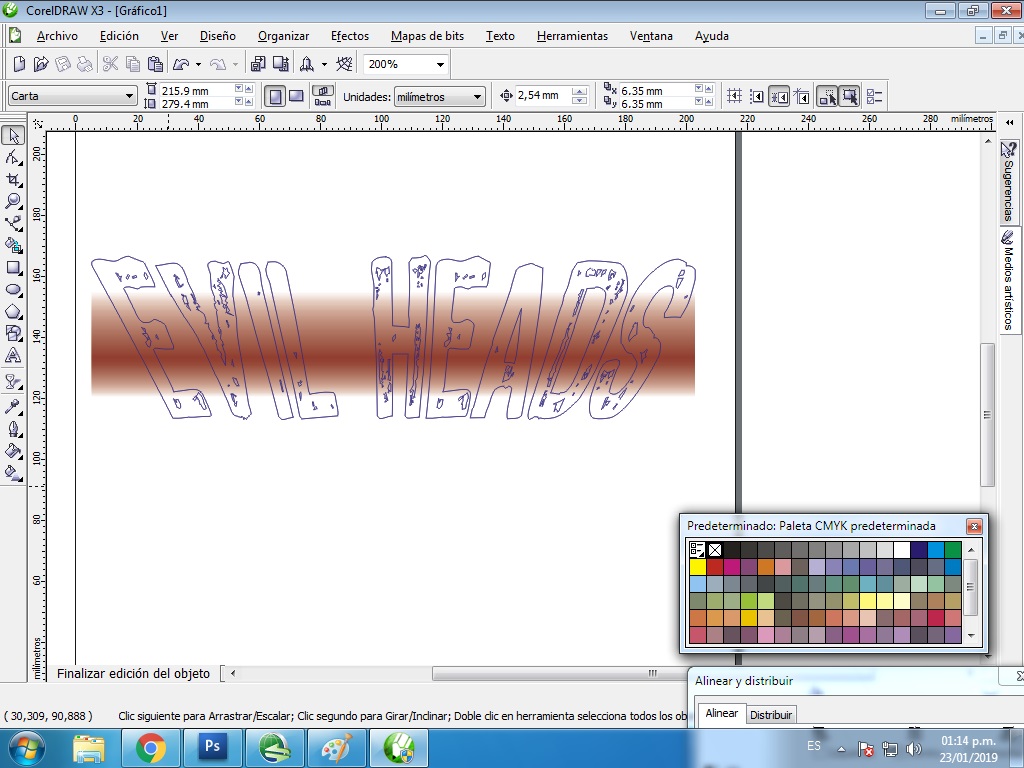Select the Shape edit tool
Viewport: 1024px width, 768px height.
pos(13,157)
